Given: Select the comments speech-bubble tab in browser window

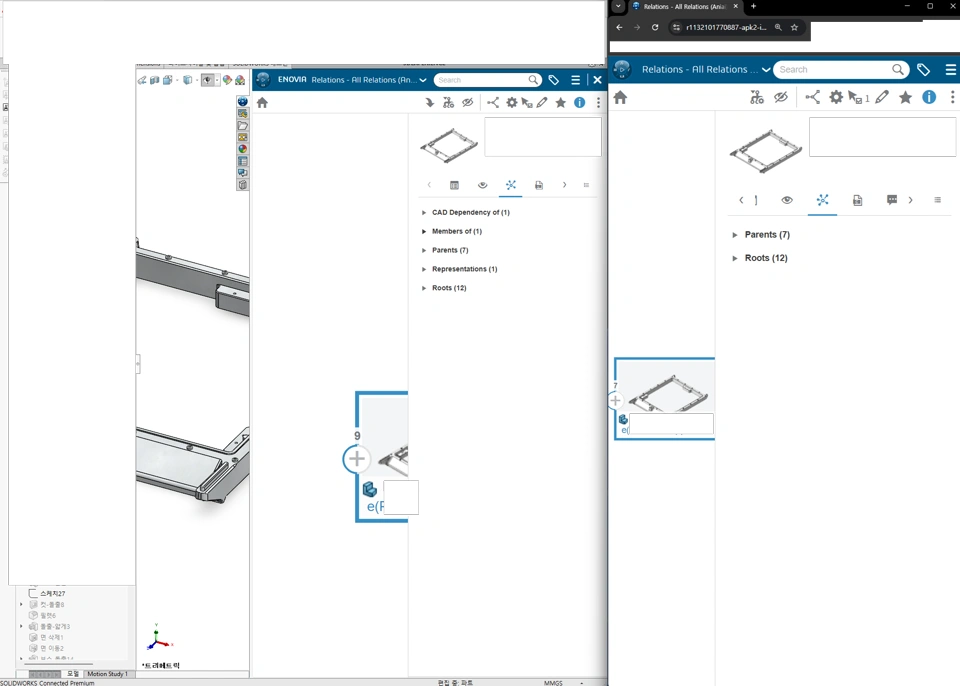Looking at the screenshot, I should click(x=892, y=200).
